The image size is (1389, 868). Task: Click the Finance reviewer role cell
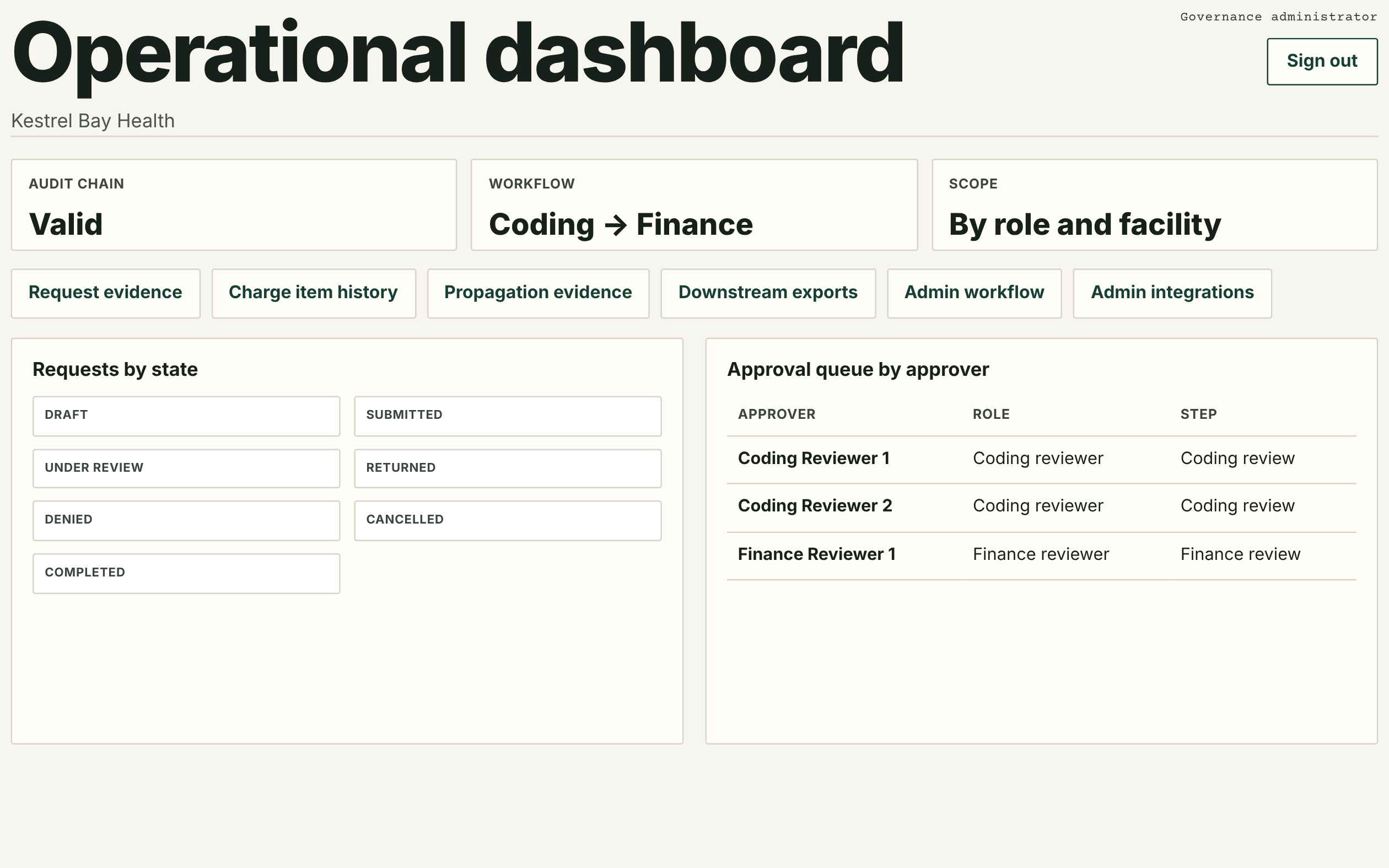pos(1041,554)
